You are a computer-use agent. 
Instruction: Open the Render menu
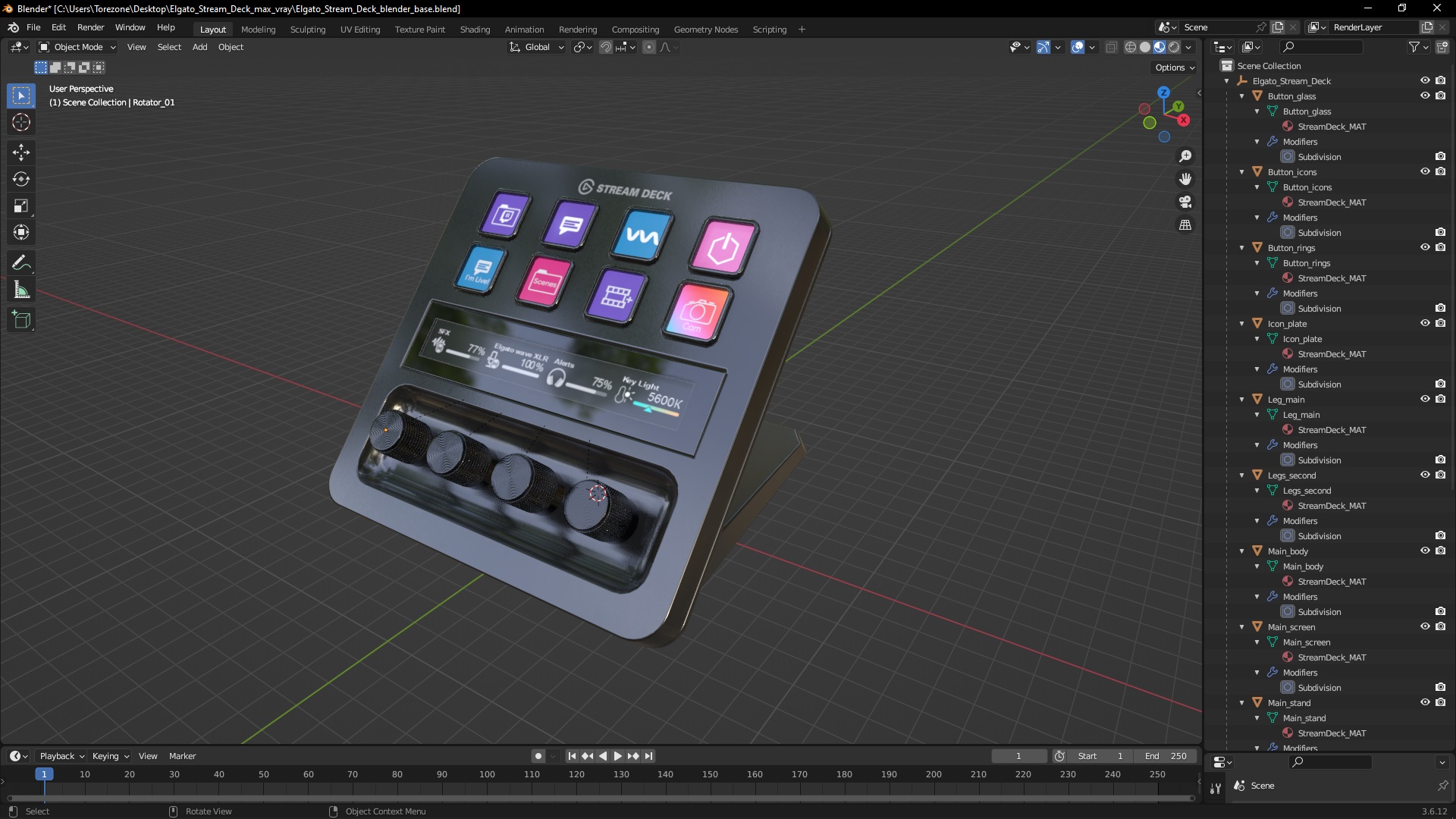tap(90, 27)
